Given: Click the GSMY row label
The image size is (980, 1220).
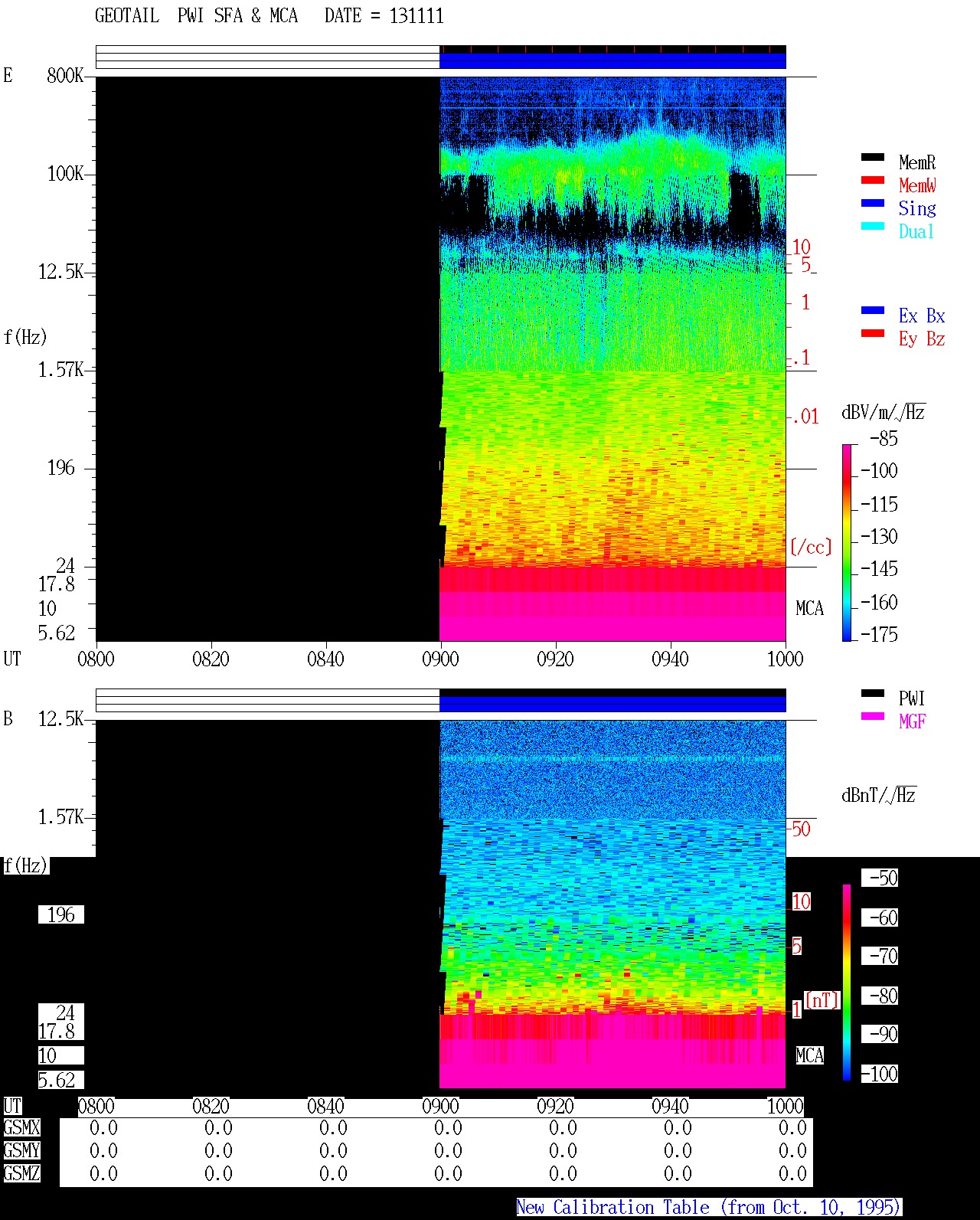Looking at the screenshot, I should click(x=21, y=1150).
